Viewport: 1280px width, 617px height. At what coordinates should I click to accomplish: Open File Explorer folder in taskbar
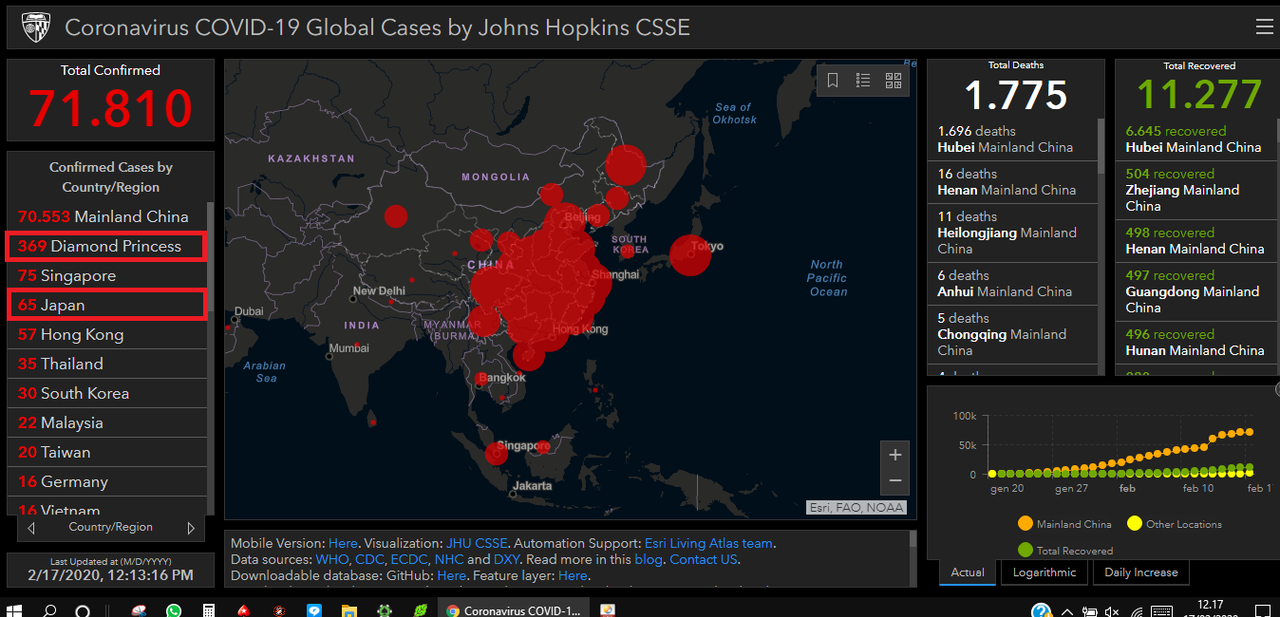click(349, 609)
